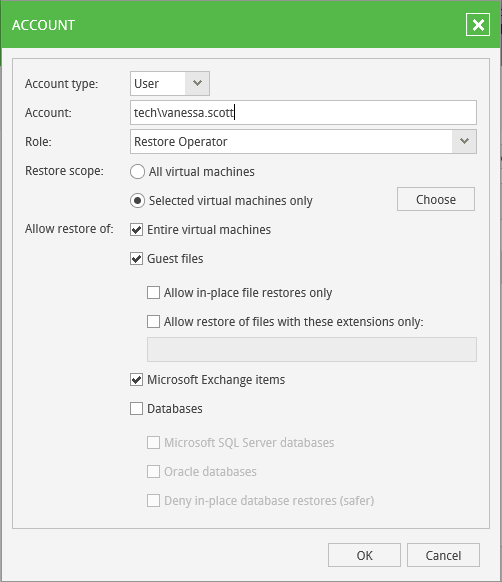Click the Oracle databases checkbox
This screenshot has height=582, width=502.
pyautogui.click(x=153, y=471)
